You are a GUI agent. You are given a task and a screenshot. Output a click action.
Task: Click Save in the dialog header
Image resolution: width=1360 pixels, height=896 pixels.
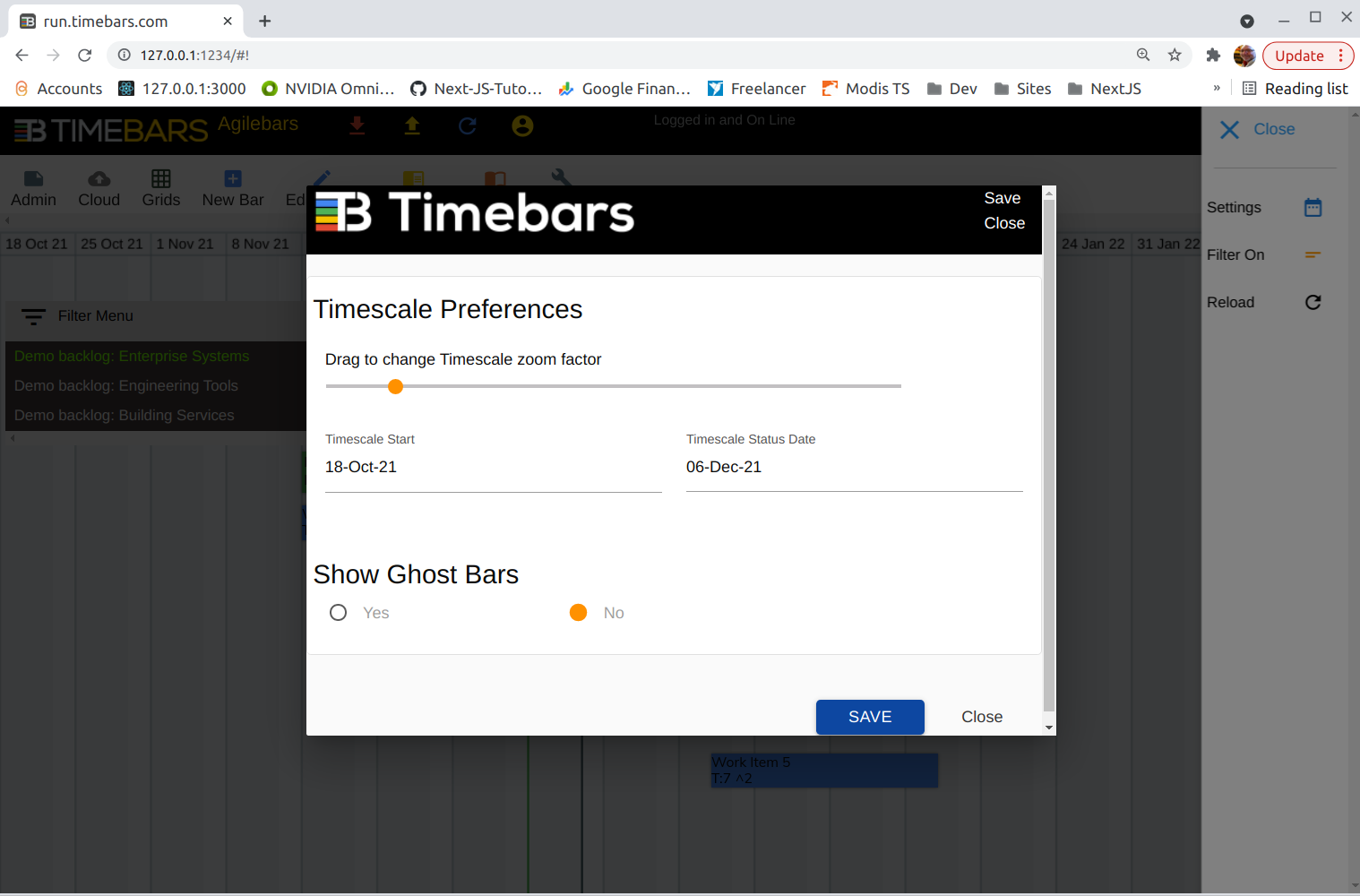[x=1002, y=198]
